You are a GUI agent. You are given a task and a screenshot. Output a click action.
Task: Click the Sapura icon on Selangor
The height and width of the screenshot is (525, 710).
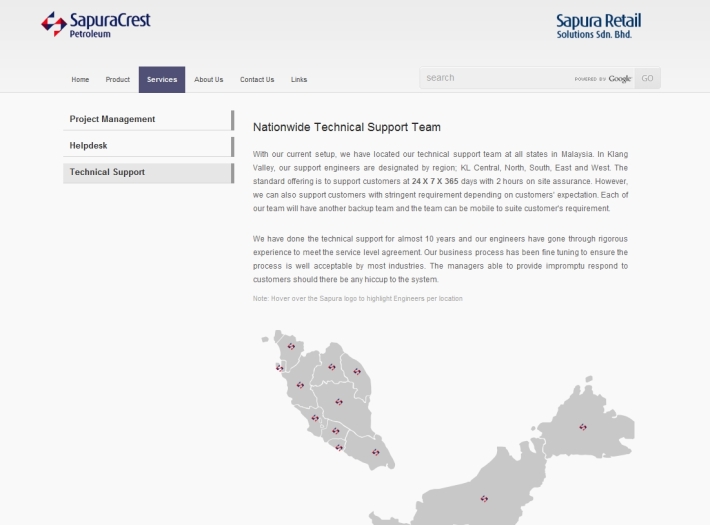(x=315, y=418)
